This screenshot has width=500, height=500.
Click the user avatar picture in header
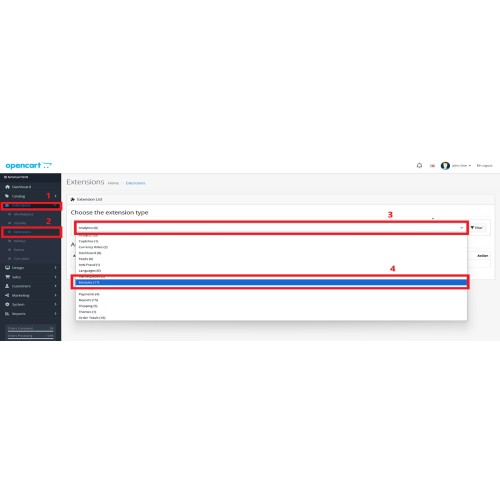(445, 166)
